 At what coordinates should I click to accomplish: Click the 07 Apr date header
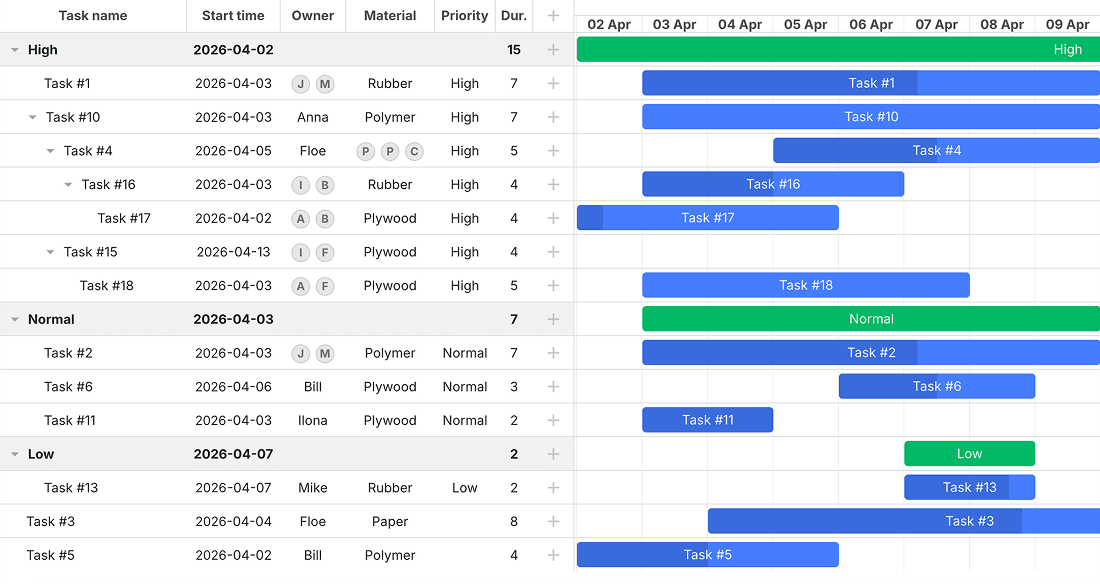click(x=937, y=24)
